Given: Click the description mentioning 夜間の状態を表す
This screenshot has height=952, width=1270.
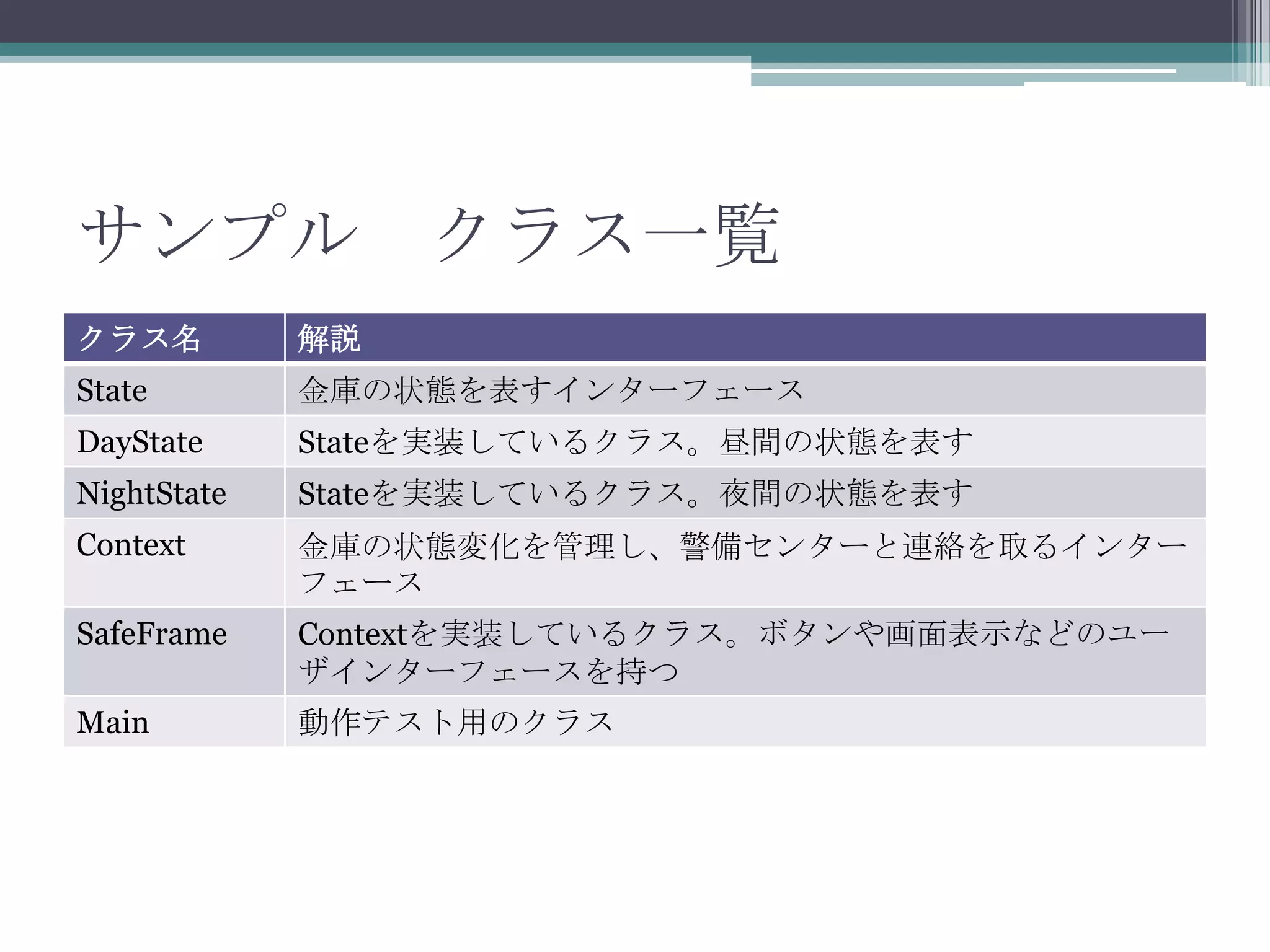Looking at the screenshot, I should point(745,493).
